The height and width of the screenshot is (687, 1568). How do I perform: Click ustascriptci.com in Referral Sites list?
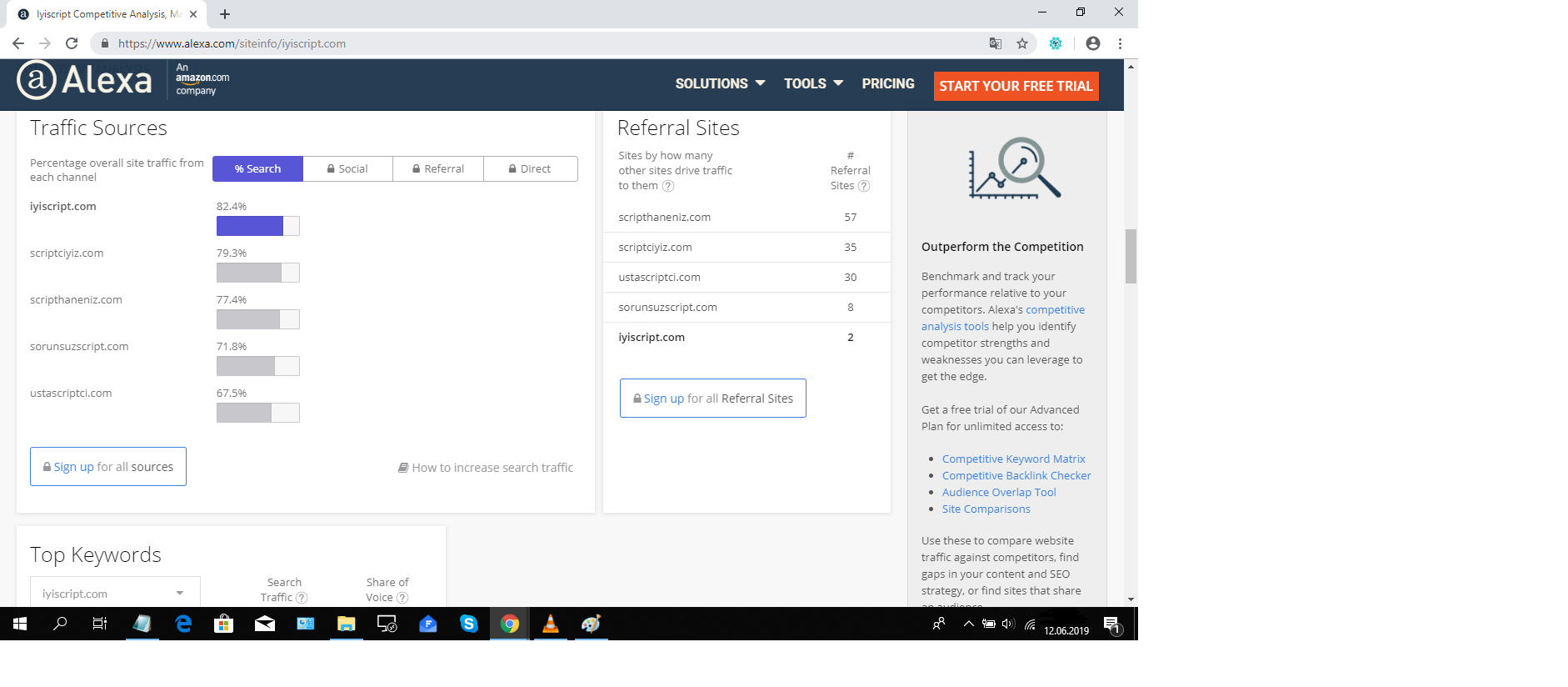point(659,277)
